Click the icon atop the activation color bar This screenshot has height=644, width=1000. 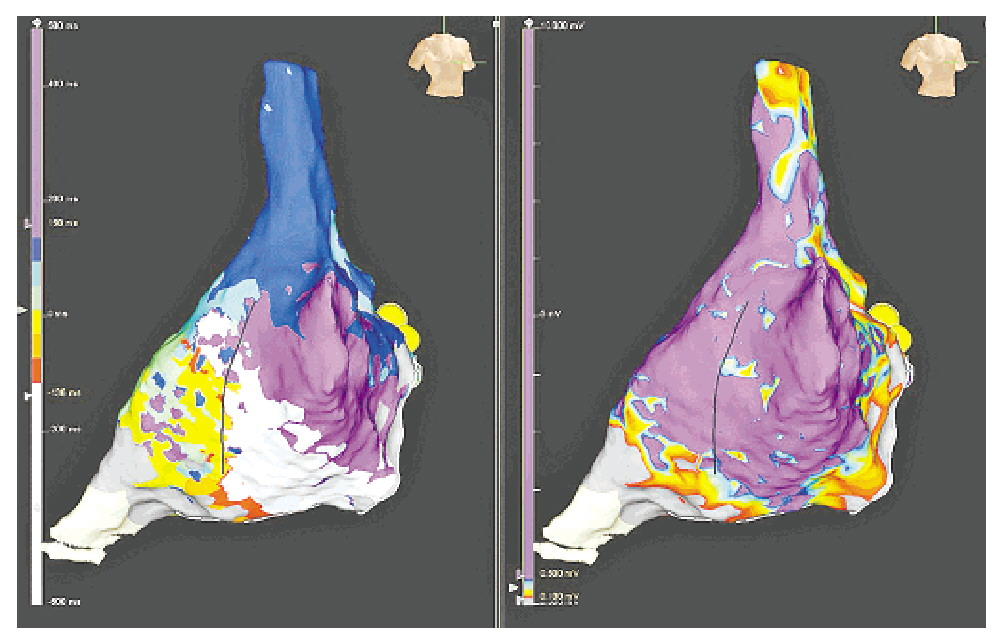click(x=37, y=21)
